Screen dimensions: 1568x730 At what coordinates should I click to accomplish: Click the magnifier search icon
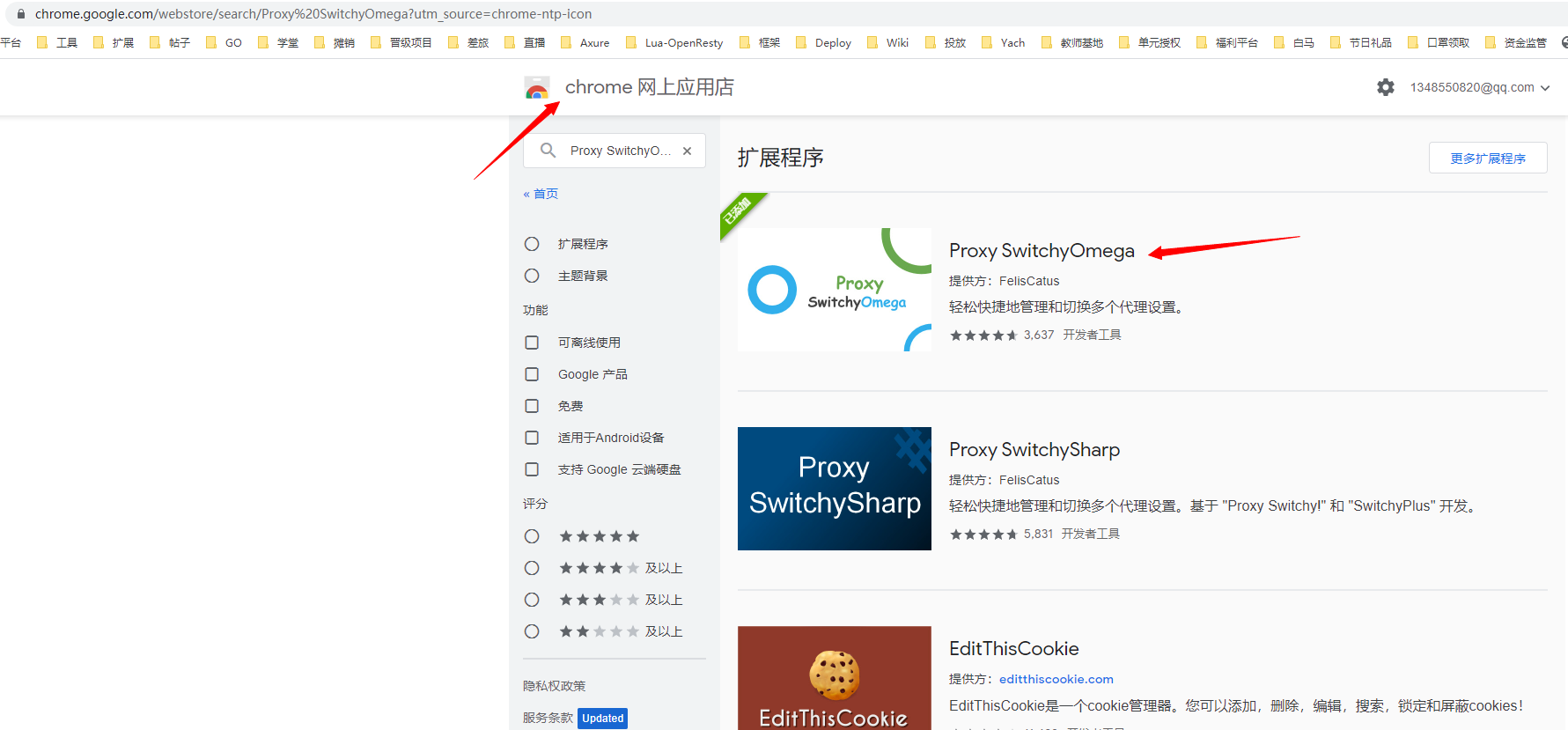point(548,151)
